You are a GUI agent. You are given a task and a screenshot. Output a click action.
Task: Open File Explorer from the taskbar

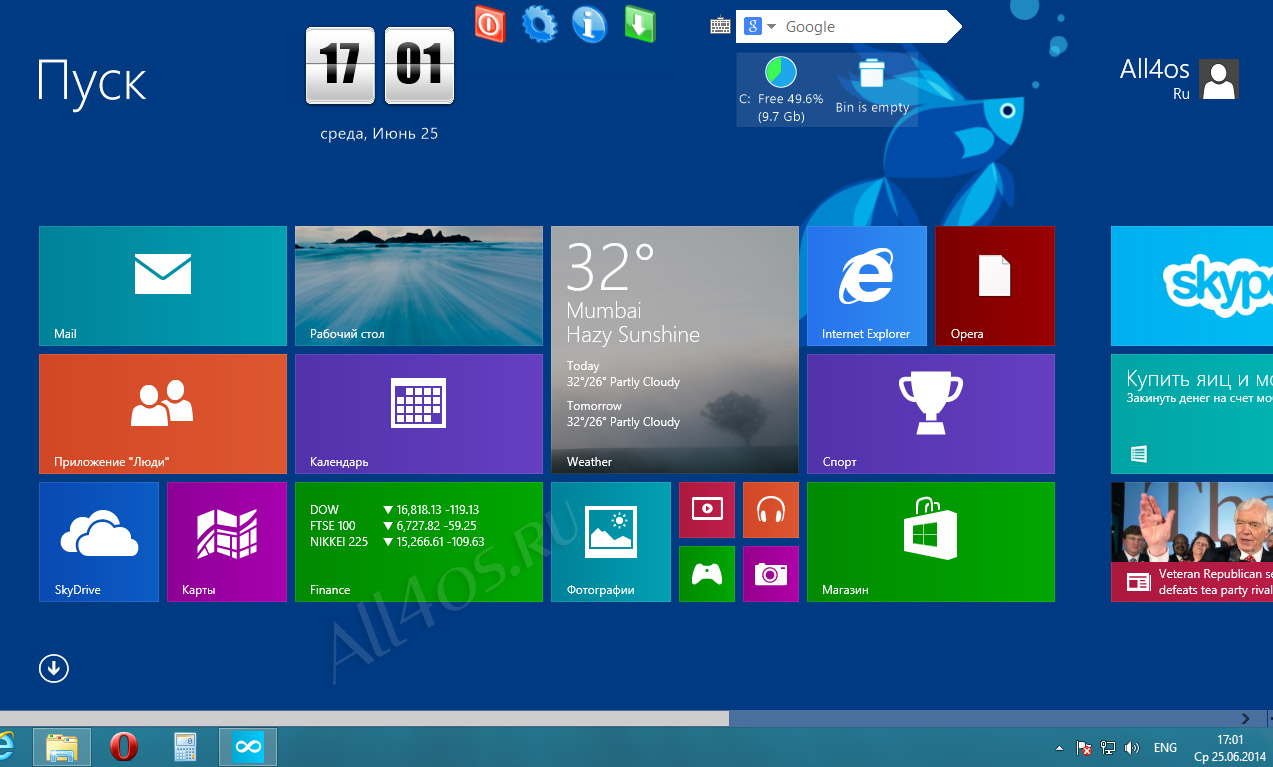pyautogui.click(x=62, y=747)
